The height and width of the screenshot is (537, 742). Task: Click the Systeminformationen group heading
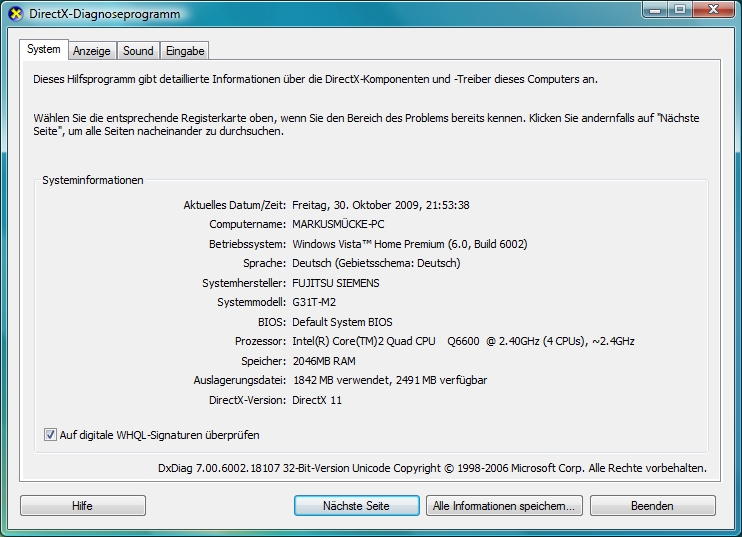tap(93, 180)
